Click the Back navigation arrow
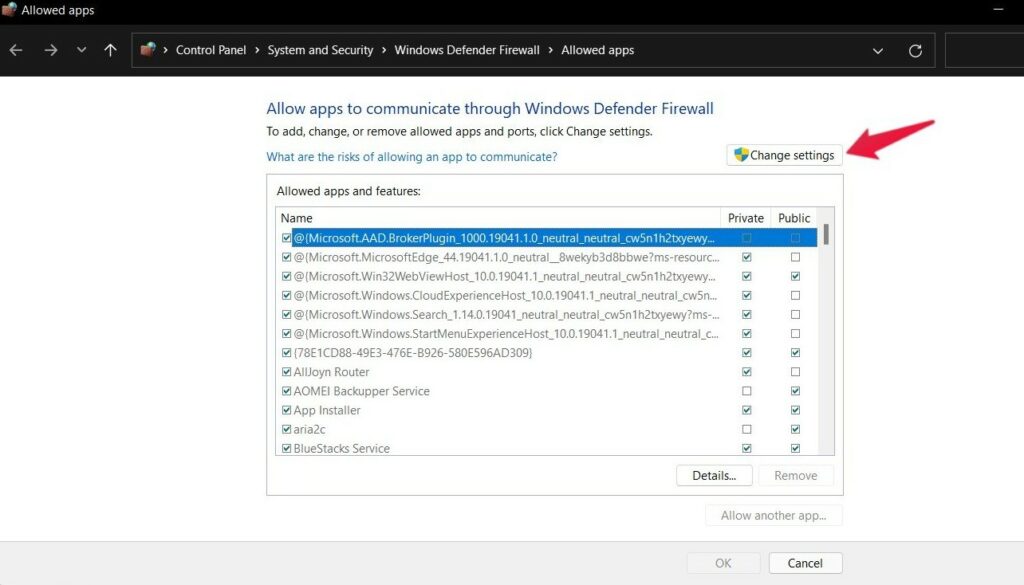The height and width of the screenshot is (585, 1024). tap(17, 50)
